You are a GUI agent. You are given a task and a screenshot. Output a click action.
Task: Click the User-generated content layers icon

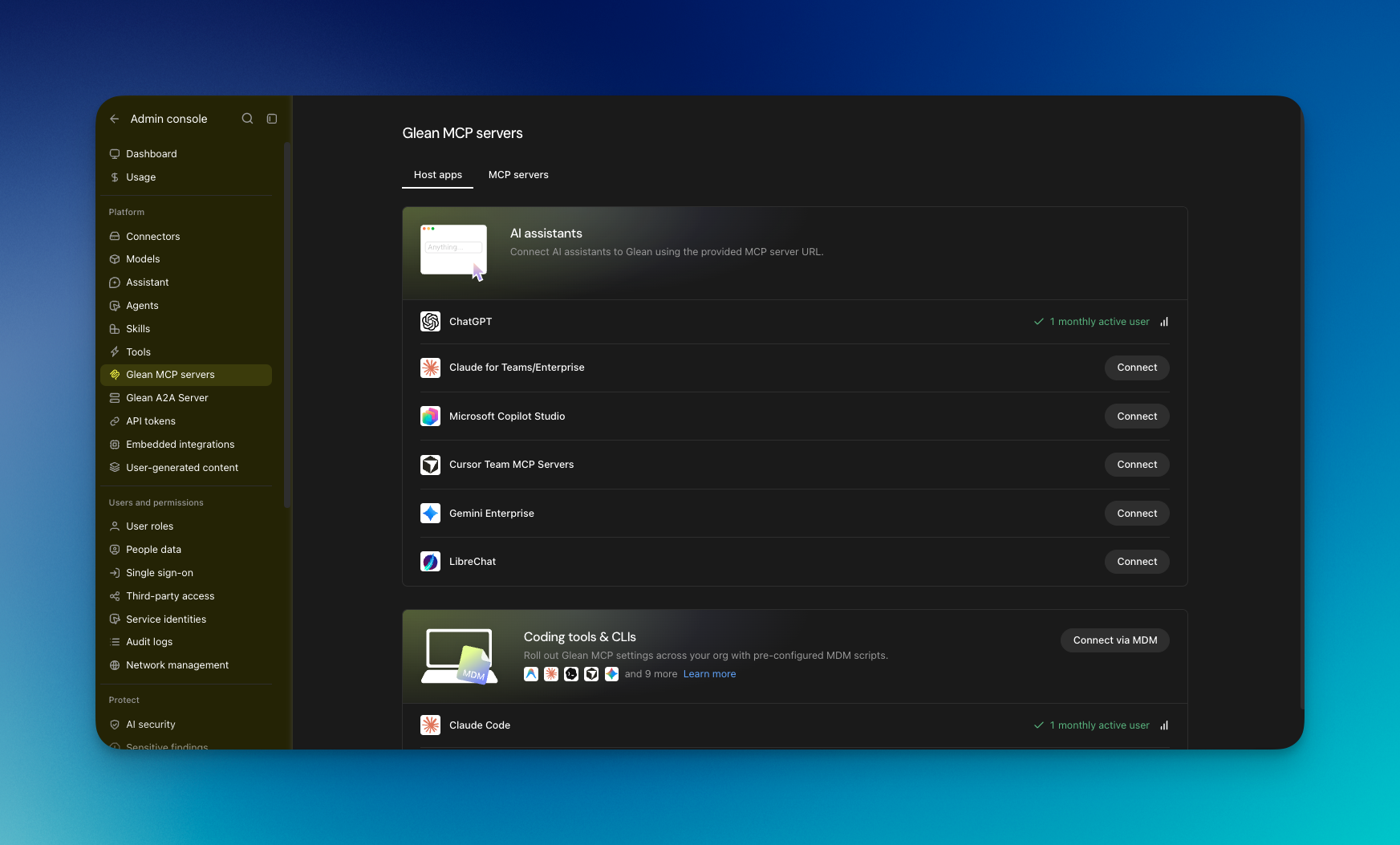(115, 468)
